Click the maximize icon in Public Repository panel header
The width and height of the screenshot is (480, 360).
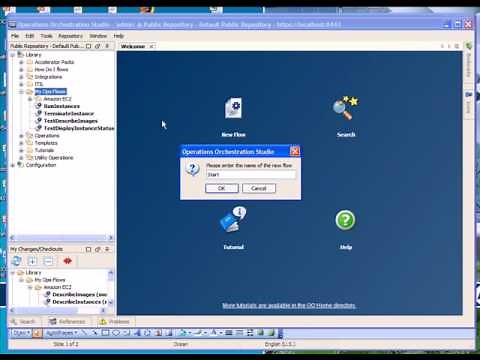click(x=88, y=46)
